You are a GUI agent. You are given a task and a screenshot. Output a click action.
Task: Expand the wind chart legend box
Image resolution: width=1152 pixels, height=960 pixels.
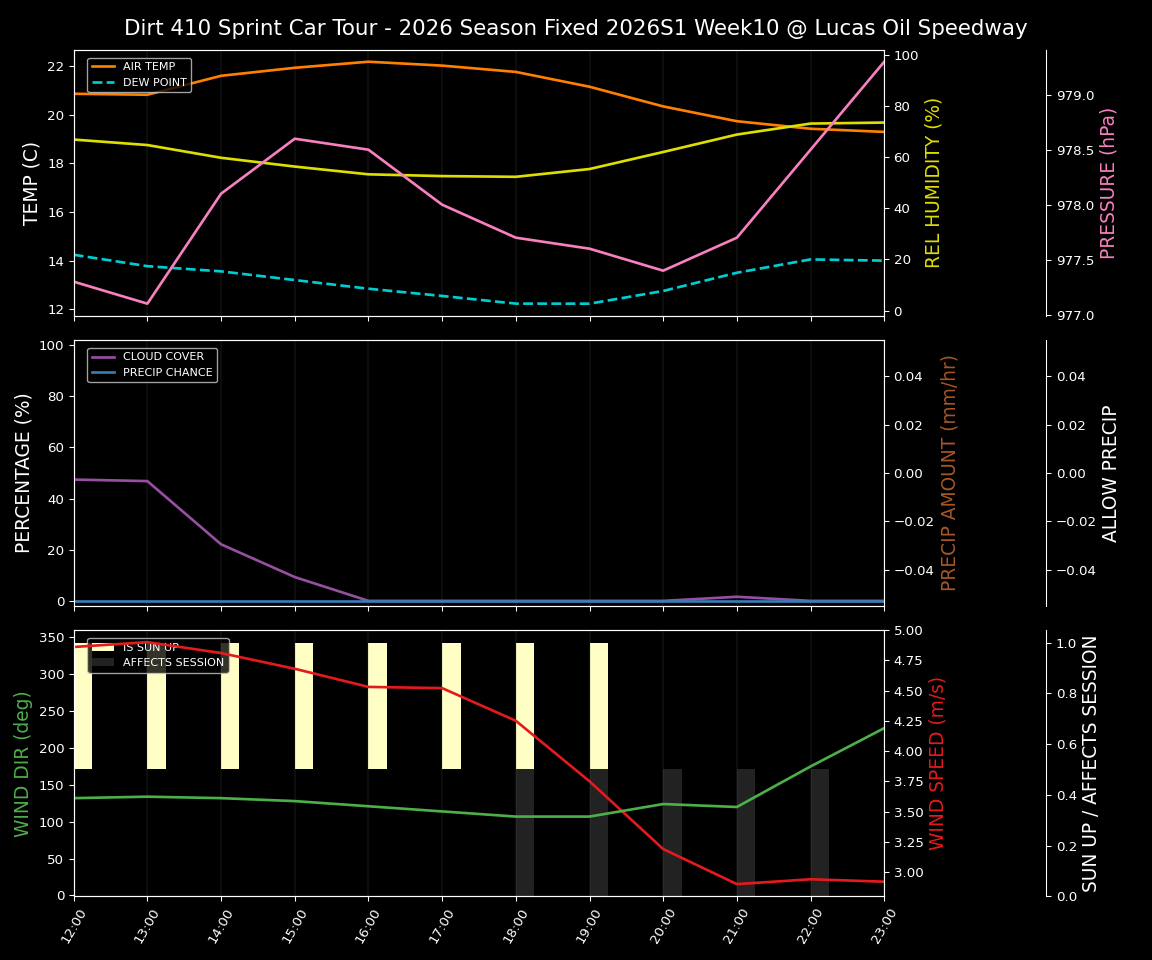point(159,653)
